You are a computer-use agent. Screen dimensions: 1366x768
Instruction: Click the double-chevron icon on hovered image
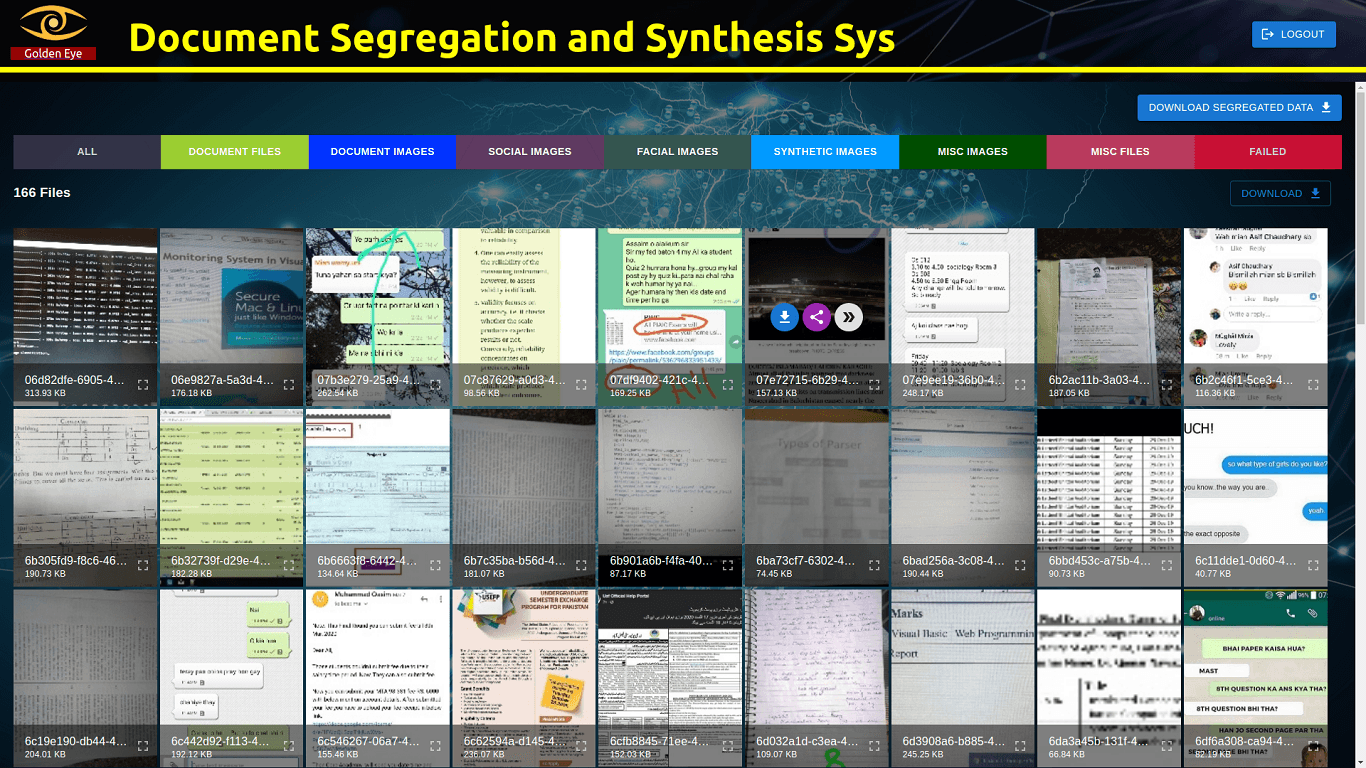point(848,317)
